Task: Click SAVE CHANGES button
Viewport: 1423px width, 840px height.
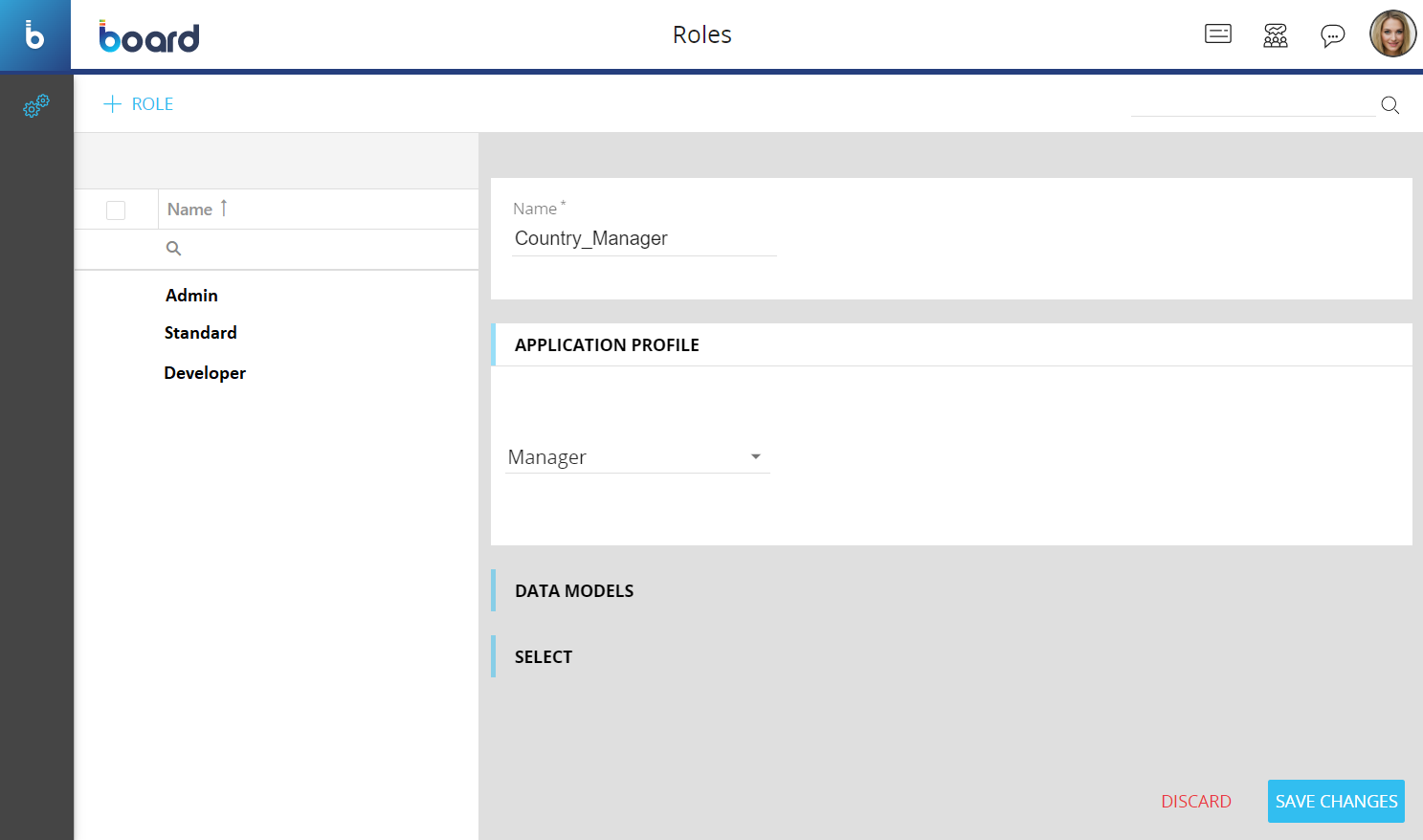Action: 1335,802
